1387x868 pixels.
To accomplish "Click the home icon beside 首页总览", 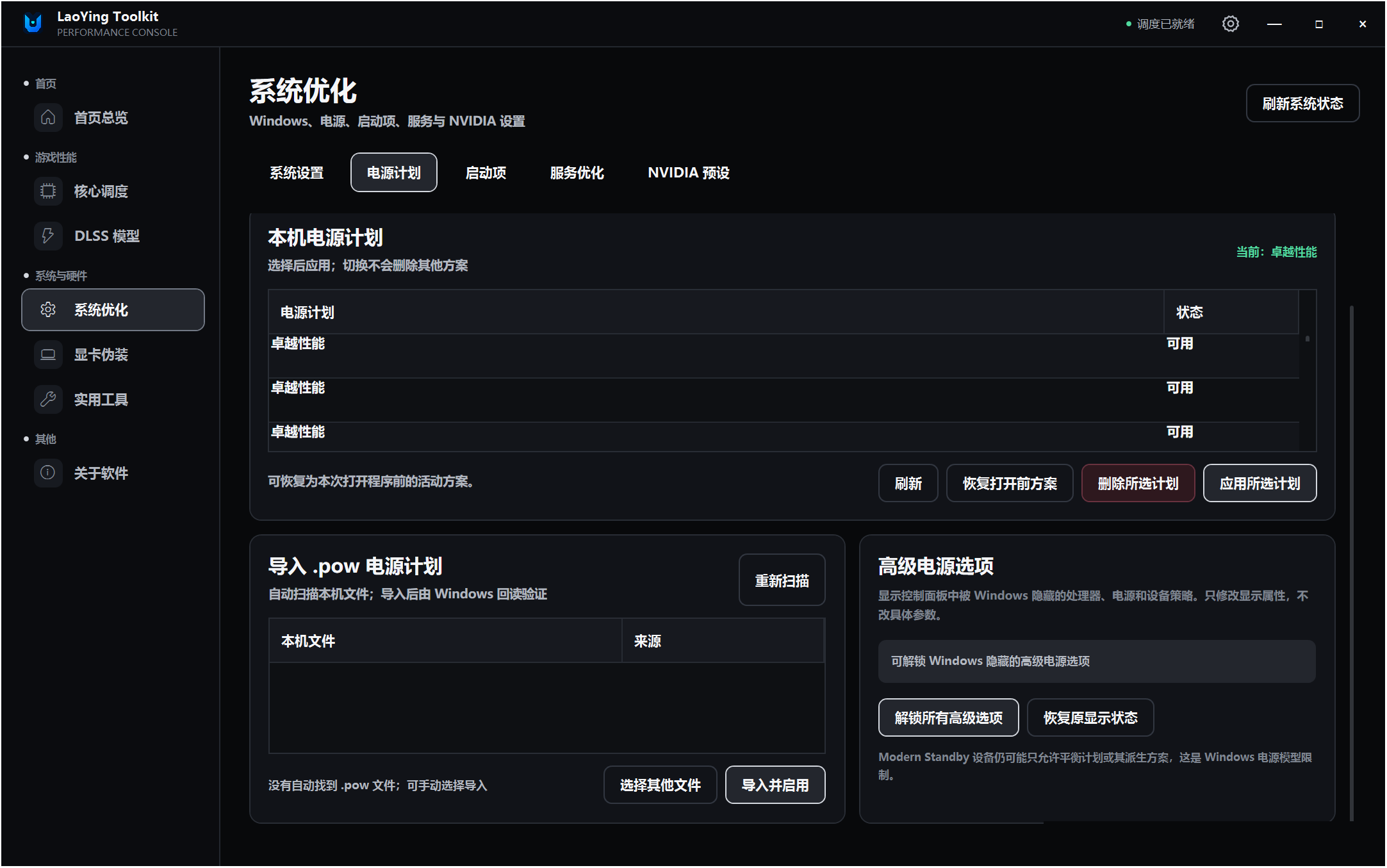I will point(48,117).
